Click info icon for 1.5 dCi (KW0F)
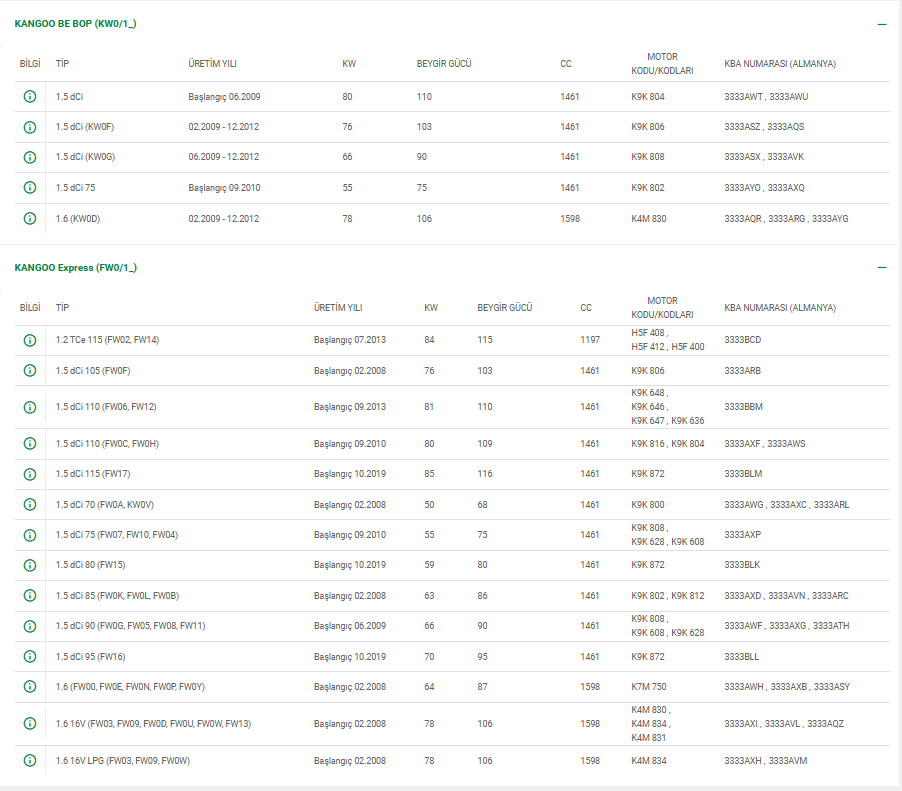This screenshot has width=902, height=791. coord(30,127)
